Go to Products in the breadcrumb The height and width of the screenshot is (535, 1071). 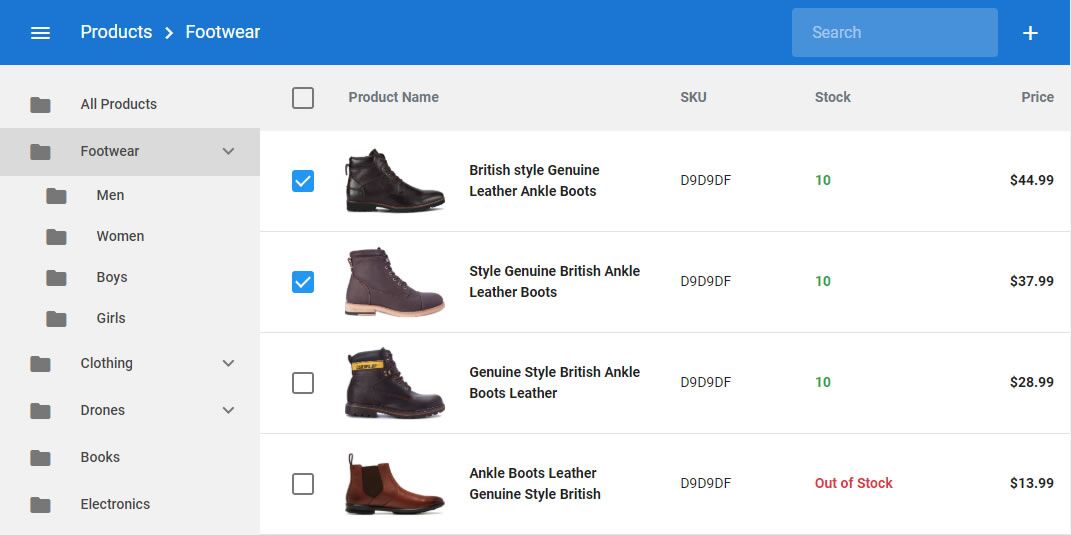pos(116,32)
